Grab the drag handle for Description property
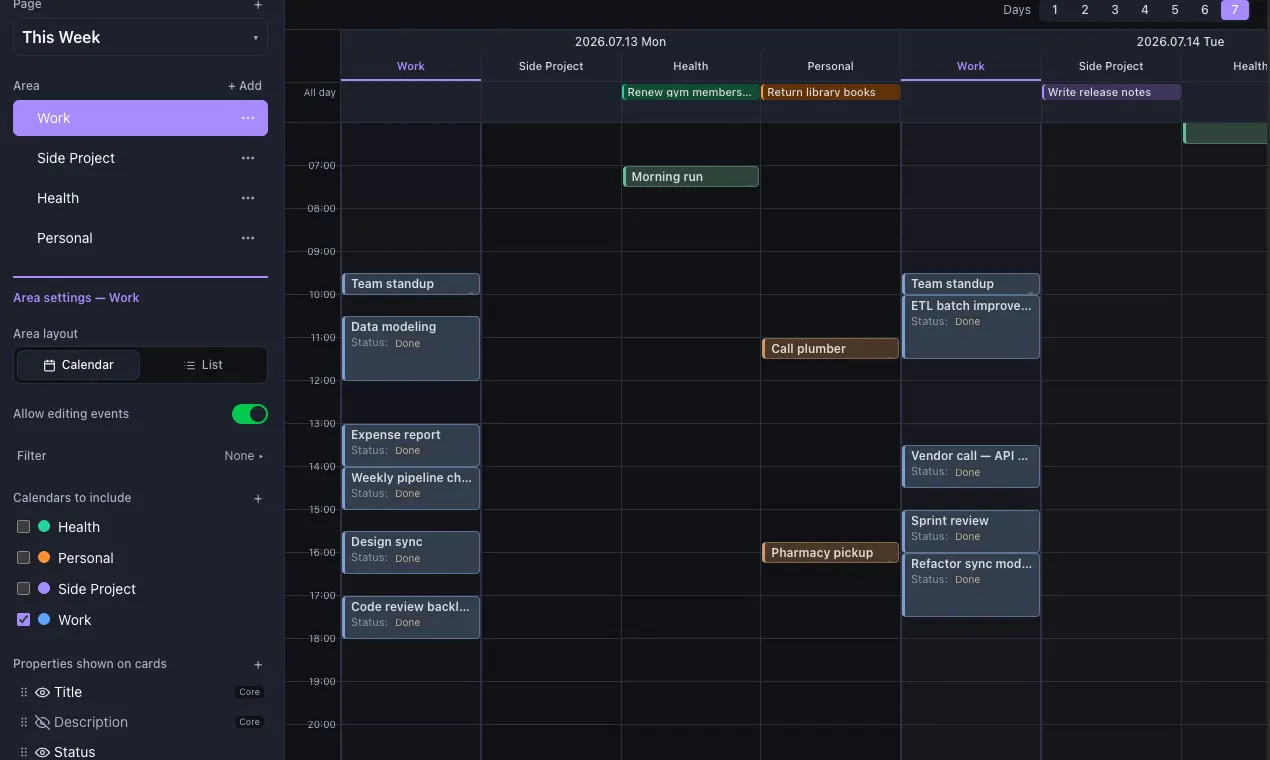1270x760 pixels. pos(24,722)
